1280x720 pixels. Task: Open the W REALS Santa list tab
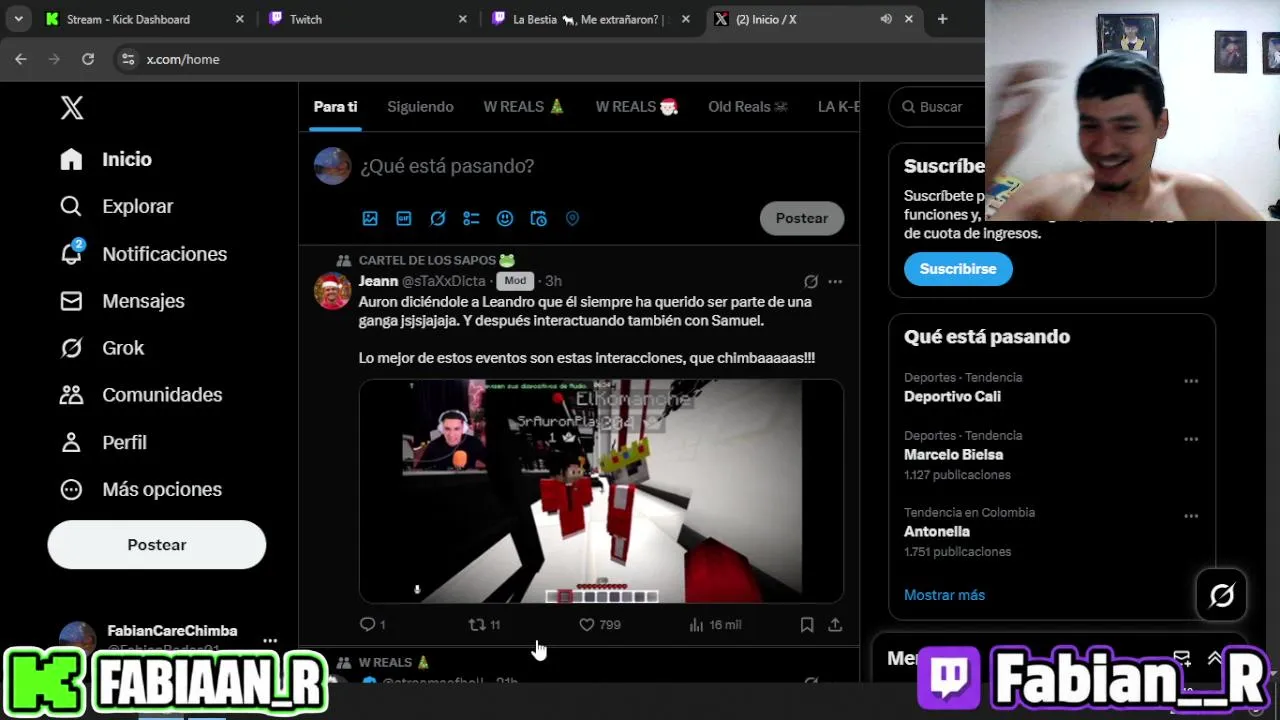point(637,107)
